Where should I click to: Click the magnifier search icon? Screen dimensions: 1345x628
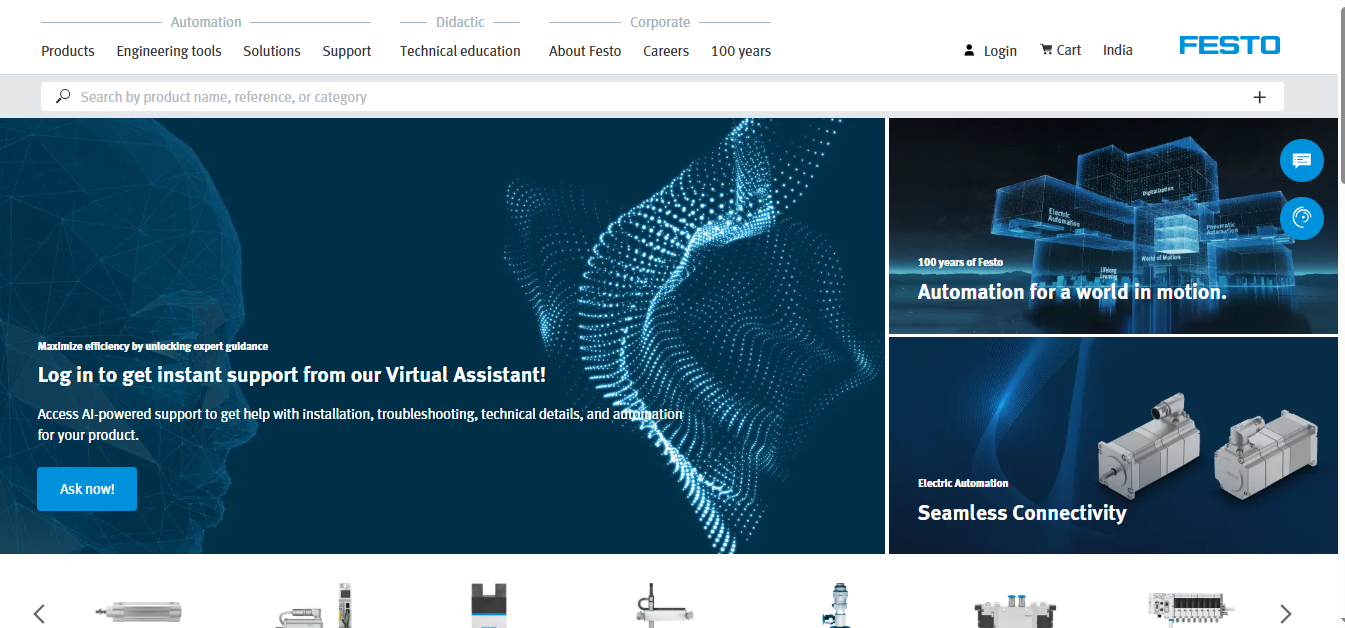pos(63,97)
